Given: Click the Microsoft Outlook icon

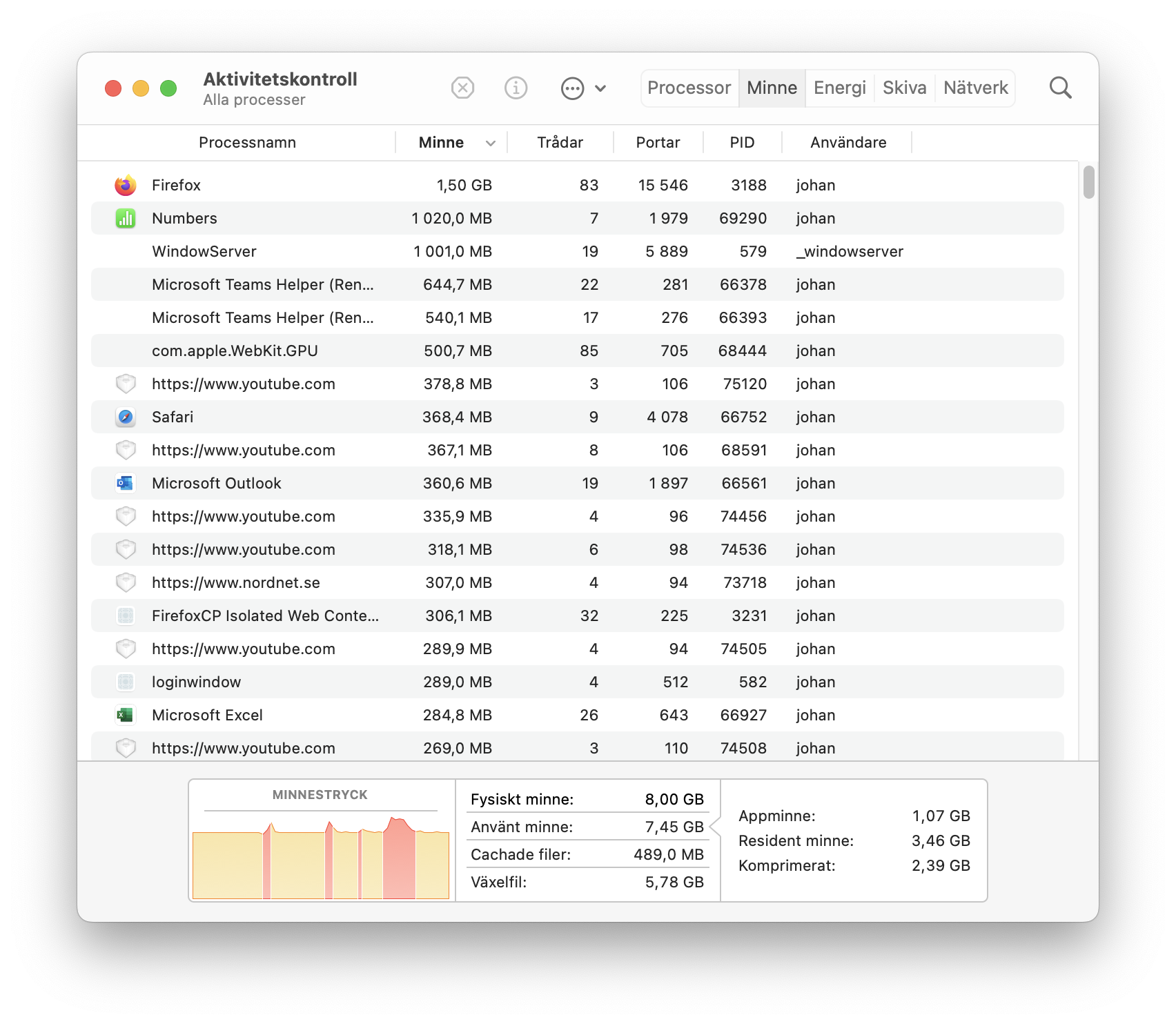Looking at the screenshot, I should 126,483.
